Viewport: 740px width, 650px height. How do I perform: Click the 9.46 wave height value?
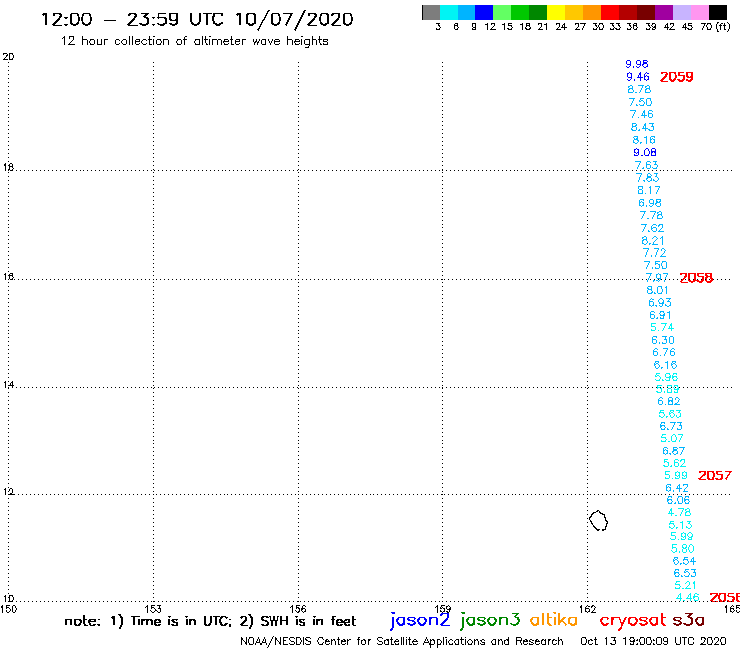click(638, 76)
